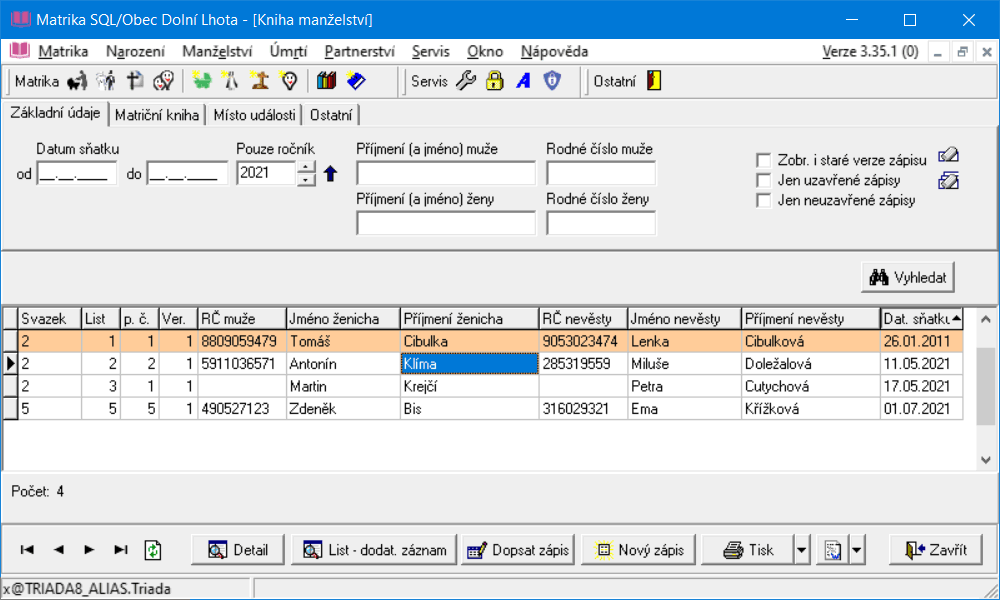Increase Pouze ročník year with up spinner
1000x600 pixels.
pos(307,167)
